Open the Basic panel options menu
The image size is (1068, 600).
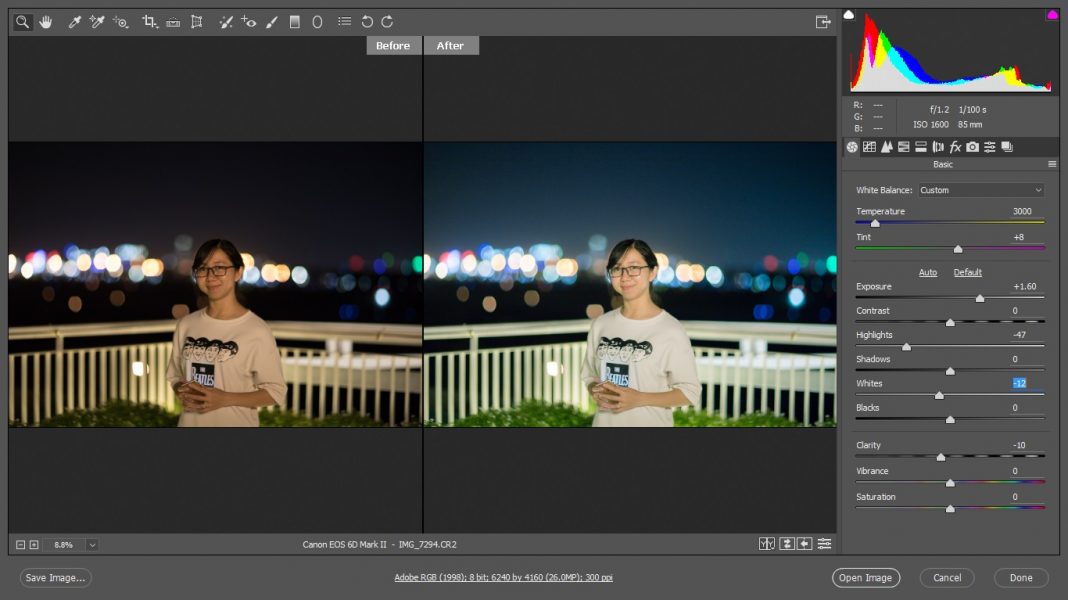[1052, 164]
